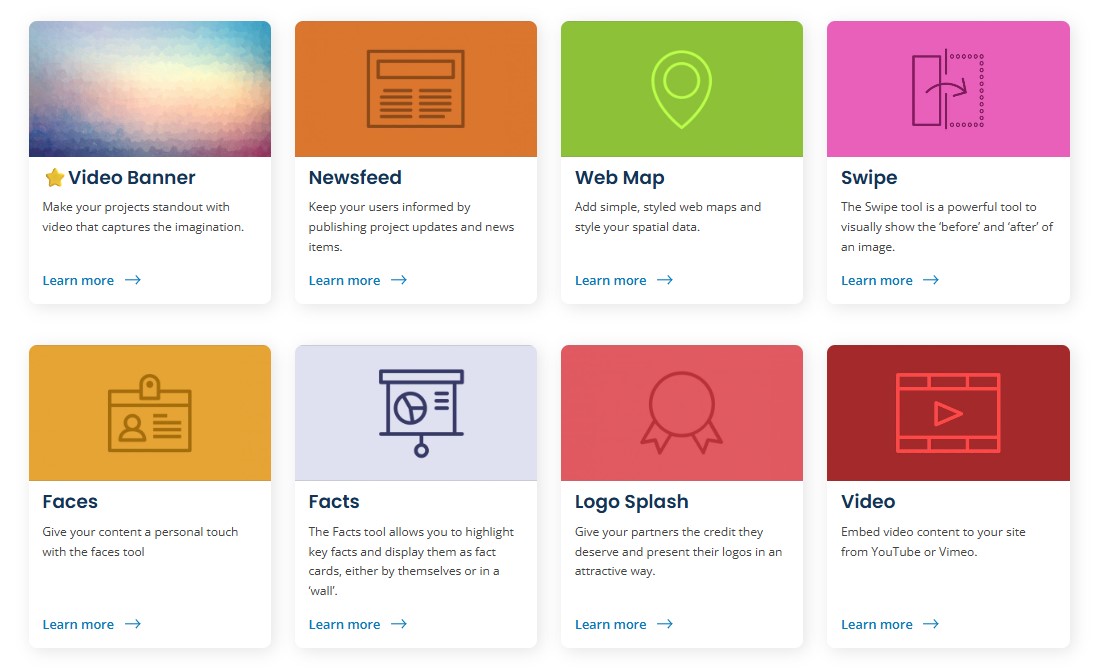
Task: Click the arrow icon next to Swipe's Learn more
Action: tap(930, 280)
